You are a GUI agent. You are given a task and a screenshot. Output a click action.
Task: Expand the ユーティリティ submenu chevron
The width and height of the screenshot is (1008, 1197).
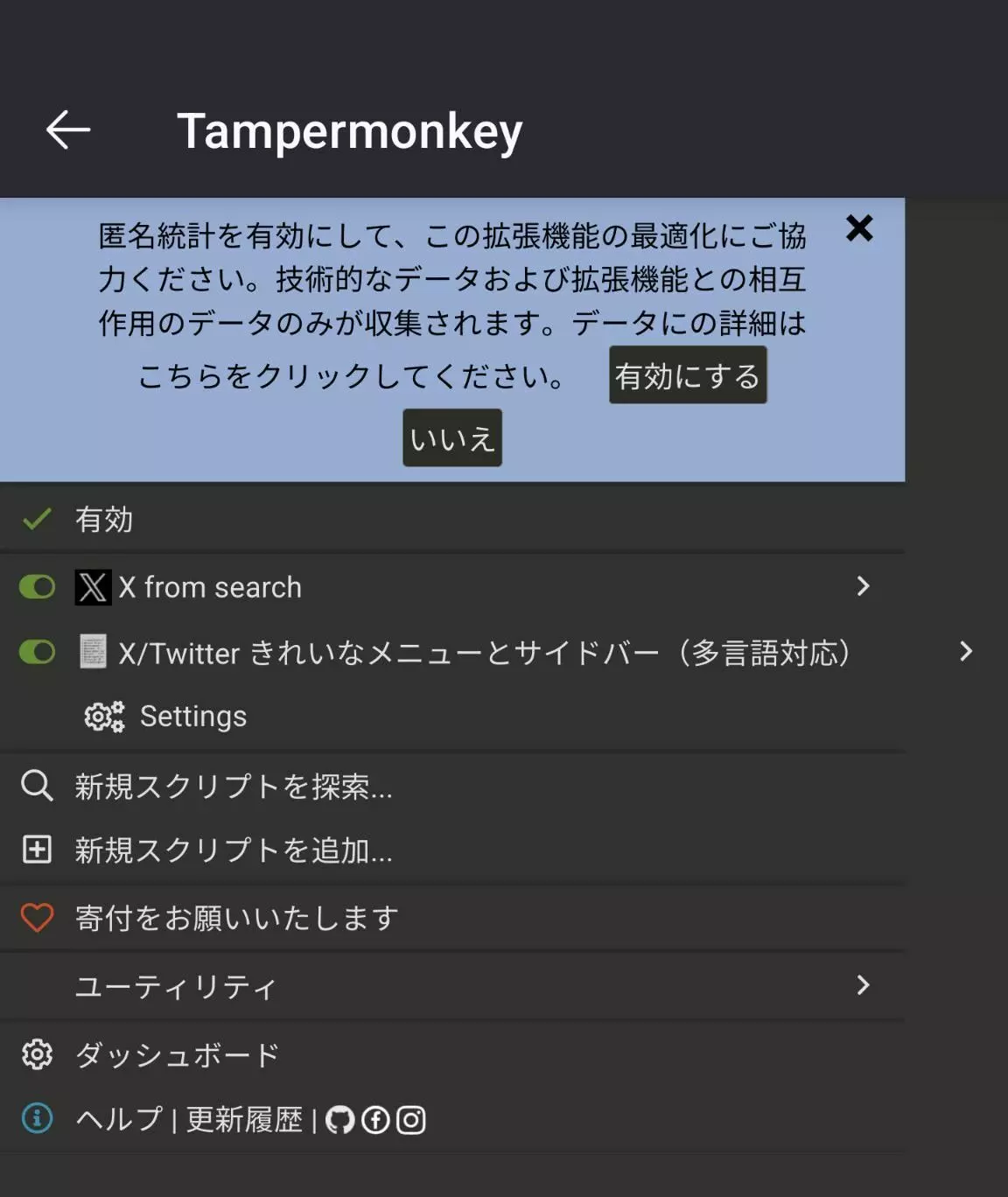coord(863,985)
